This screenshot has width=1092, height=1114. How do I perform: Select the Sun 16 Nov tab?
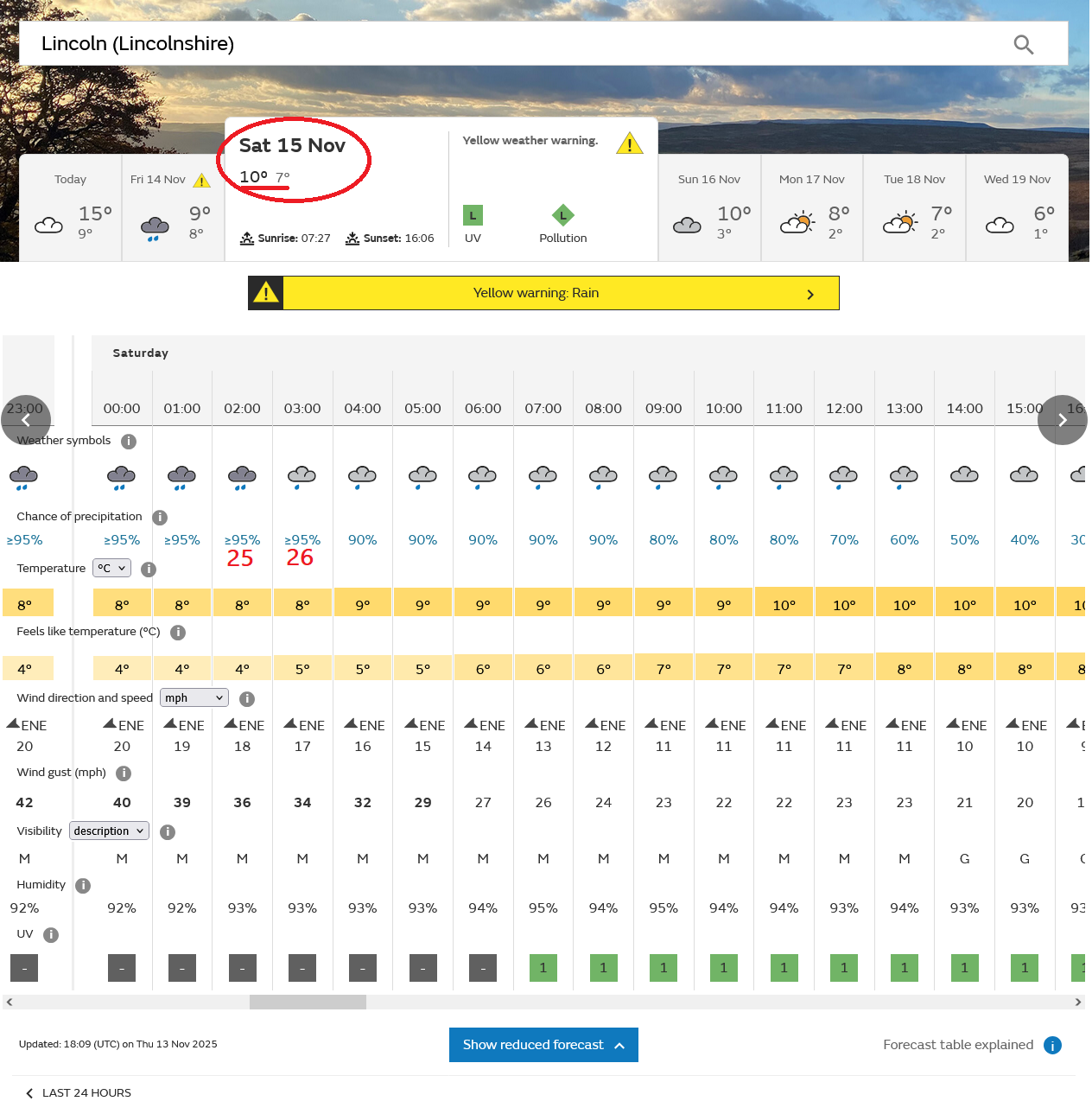[x=709, y=207]
